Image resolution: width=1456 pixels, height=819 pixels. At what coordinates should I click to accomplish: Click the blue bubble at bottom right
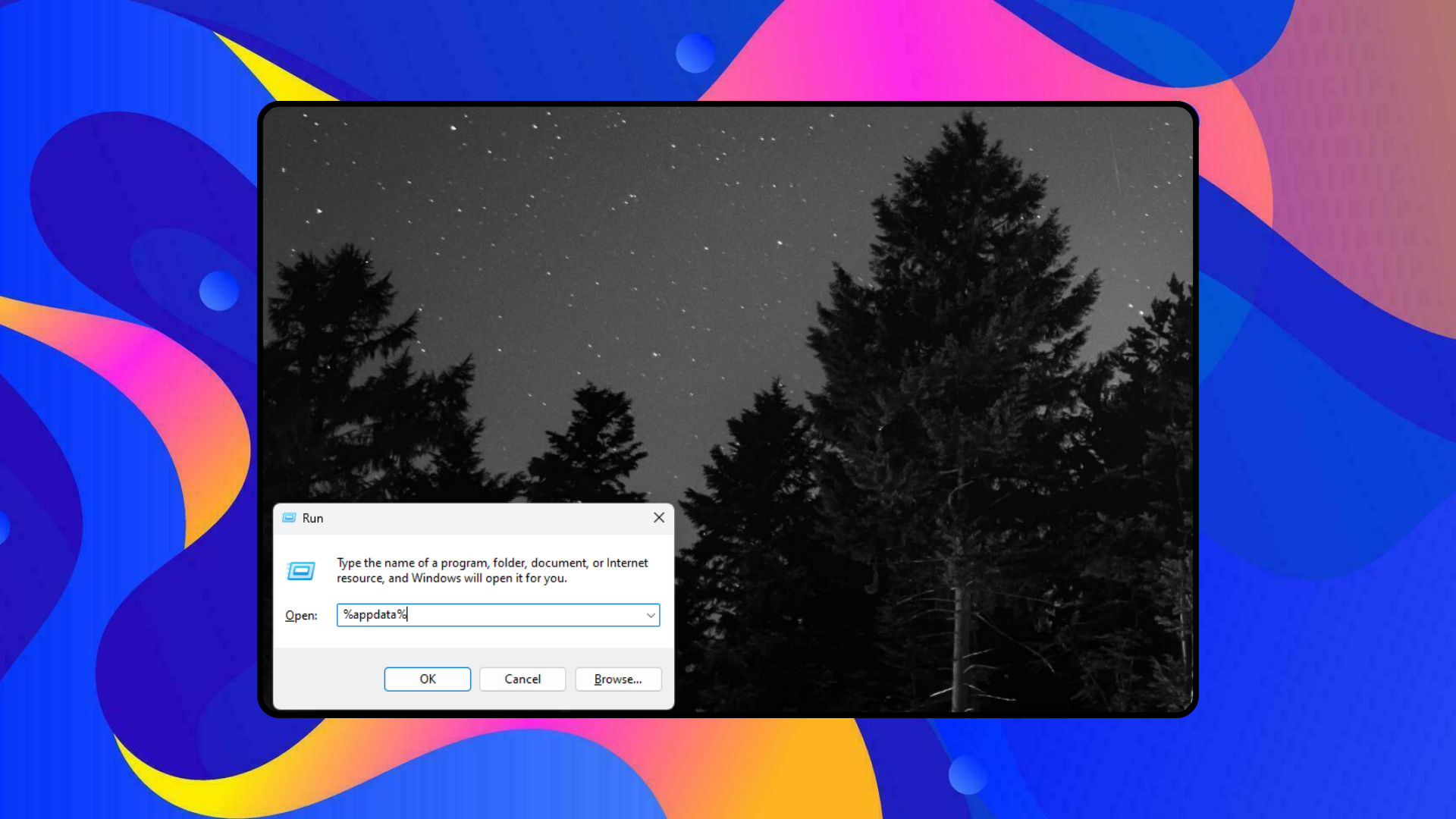pyautogui.click(x=968, y=775)
